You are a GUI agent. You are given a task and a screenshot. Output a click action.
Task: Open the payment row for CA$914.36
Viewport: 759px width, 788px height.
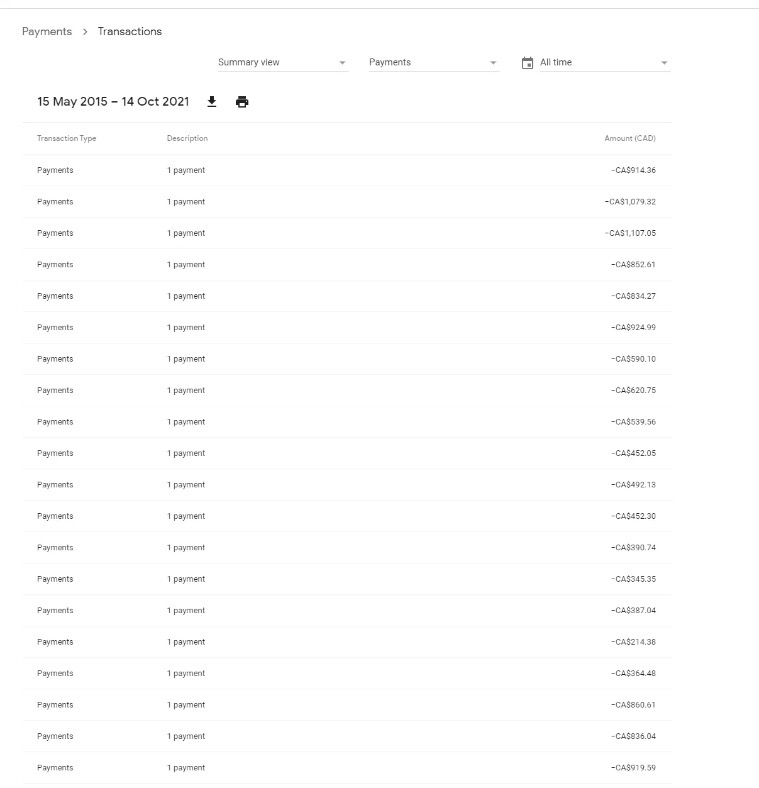tap(346, 170)
